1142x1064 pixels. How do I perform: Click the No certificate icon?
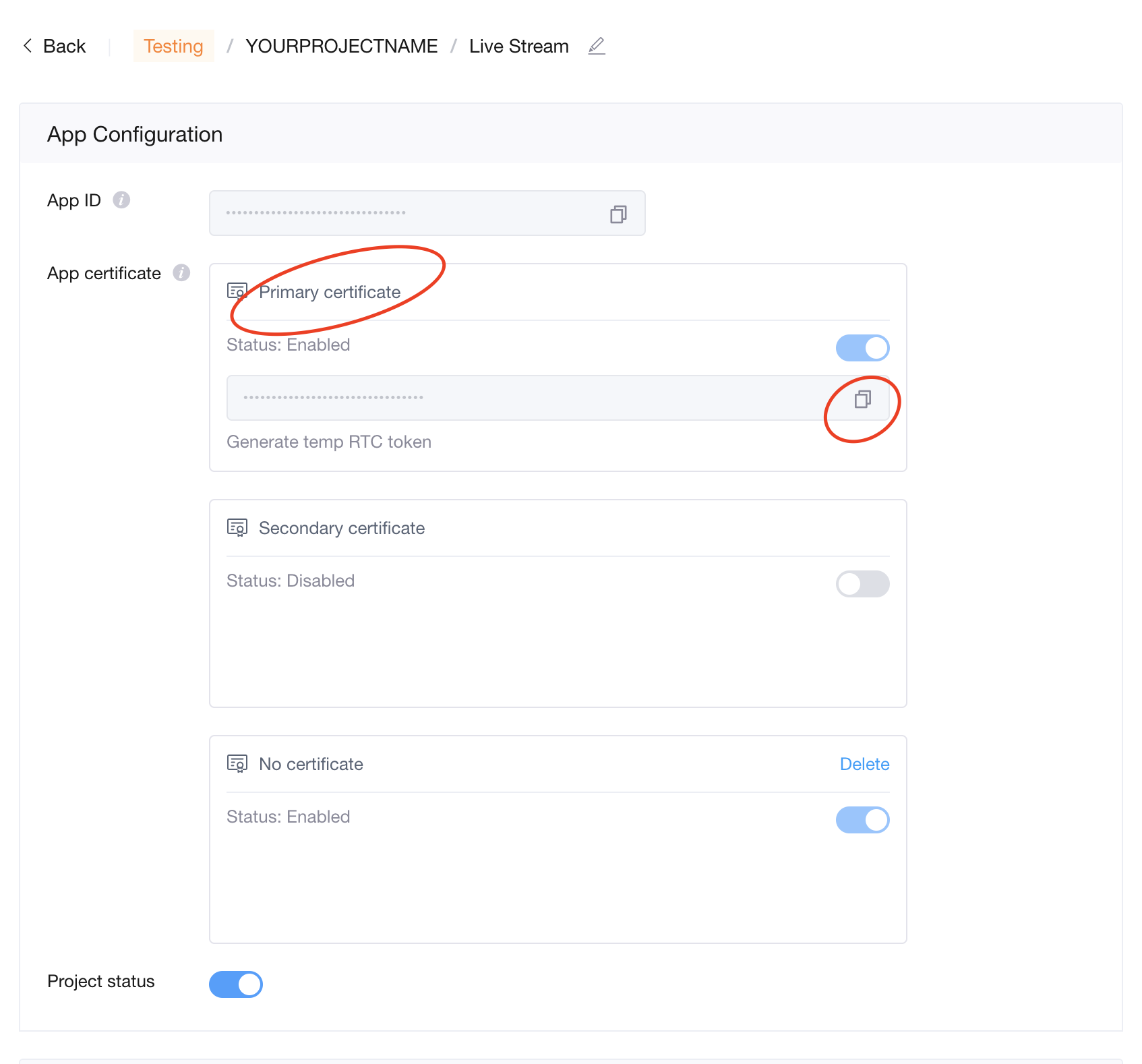pyautogui.click(x=237, y=763)
